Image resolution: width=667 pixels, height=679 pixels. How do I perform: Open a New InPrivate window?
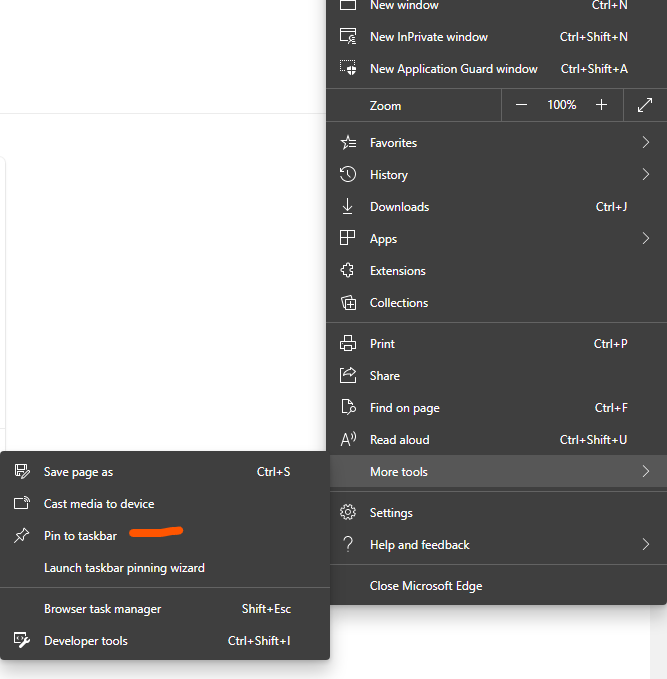[496, 37]
